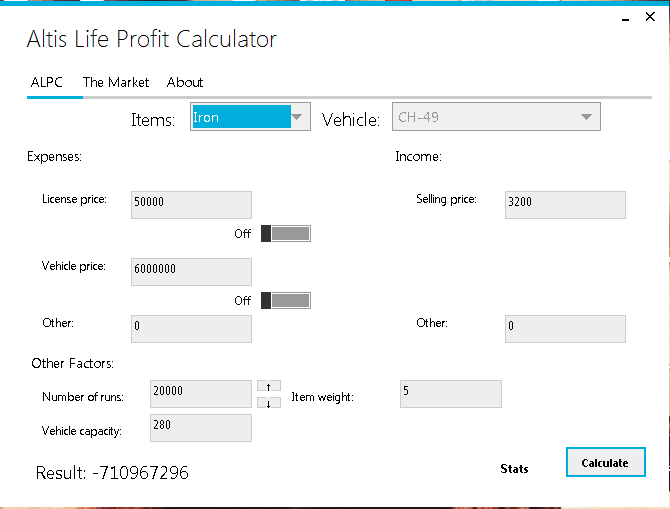Click the Vehicle price field
The width and height of the screenshot is (670, 509).
click(191, 272)
